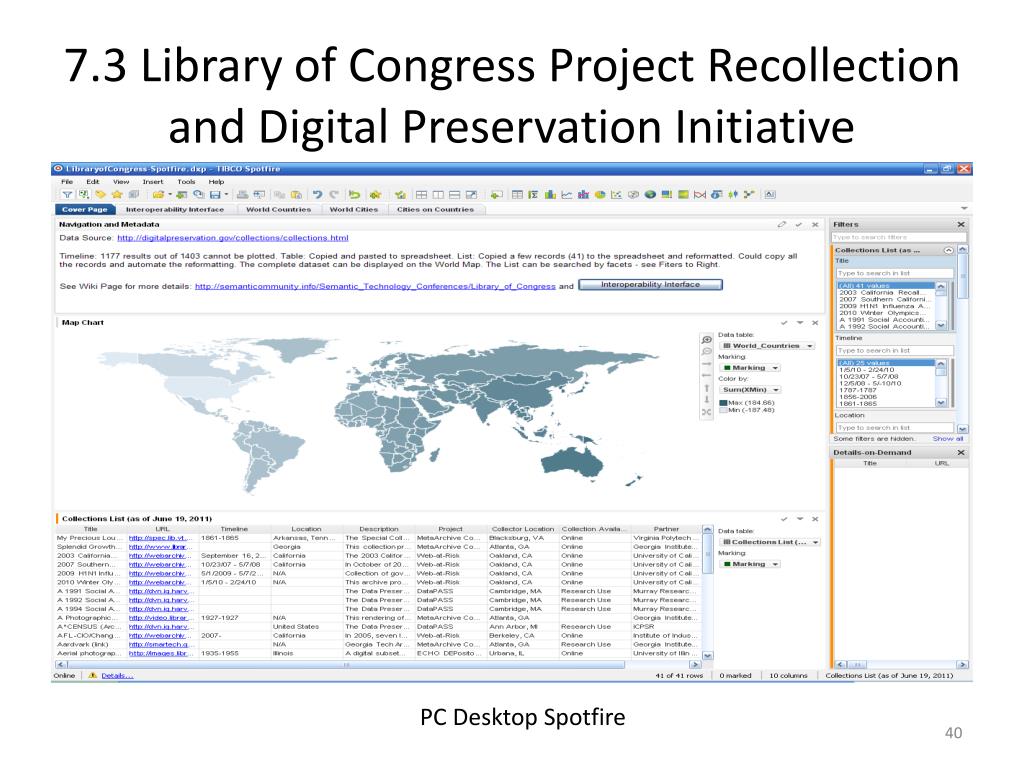Click the Edit pencil in Navigation panel
Screen dimensions: 1024x768
click(x=782, y=225)
